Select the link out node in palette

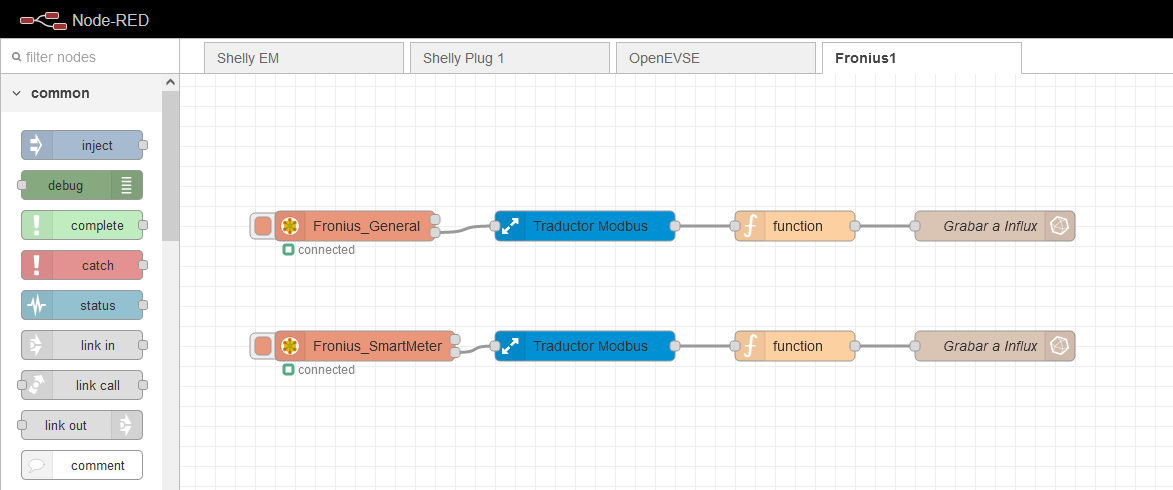(82, 425)
